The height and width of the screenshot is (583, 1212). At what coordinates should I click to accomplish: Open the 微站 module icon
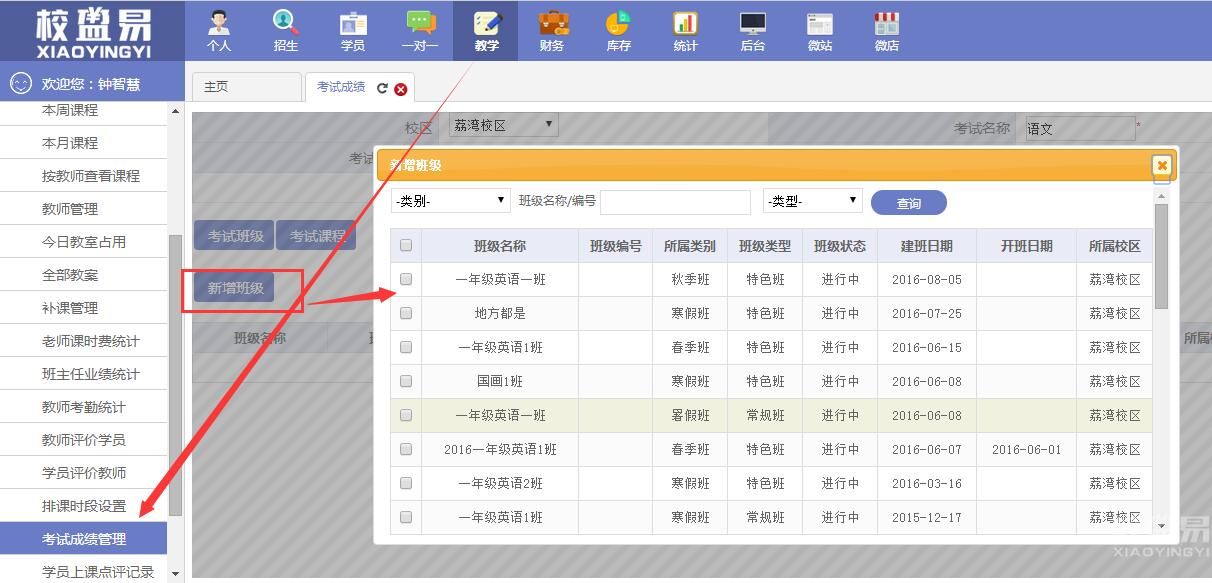pos(820,30)
